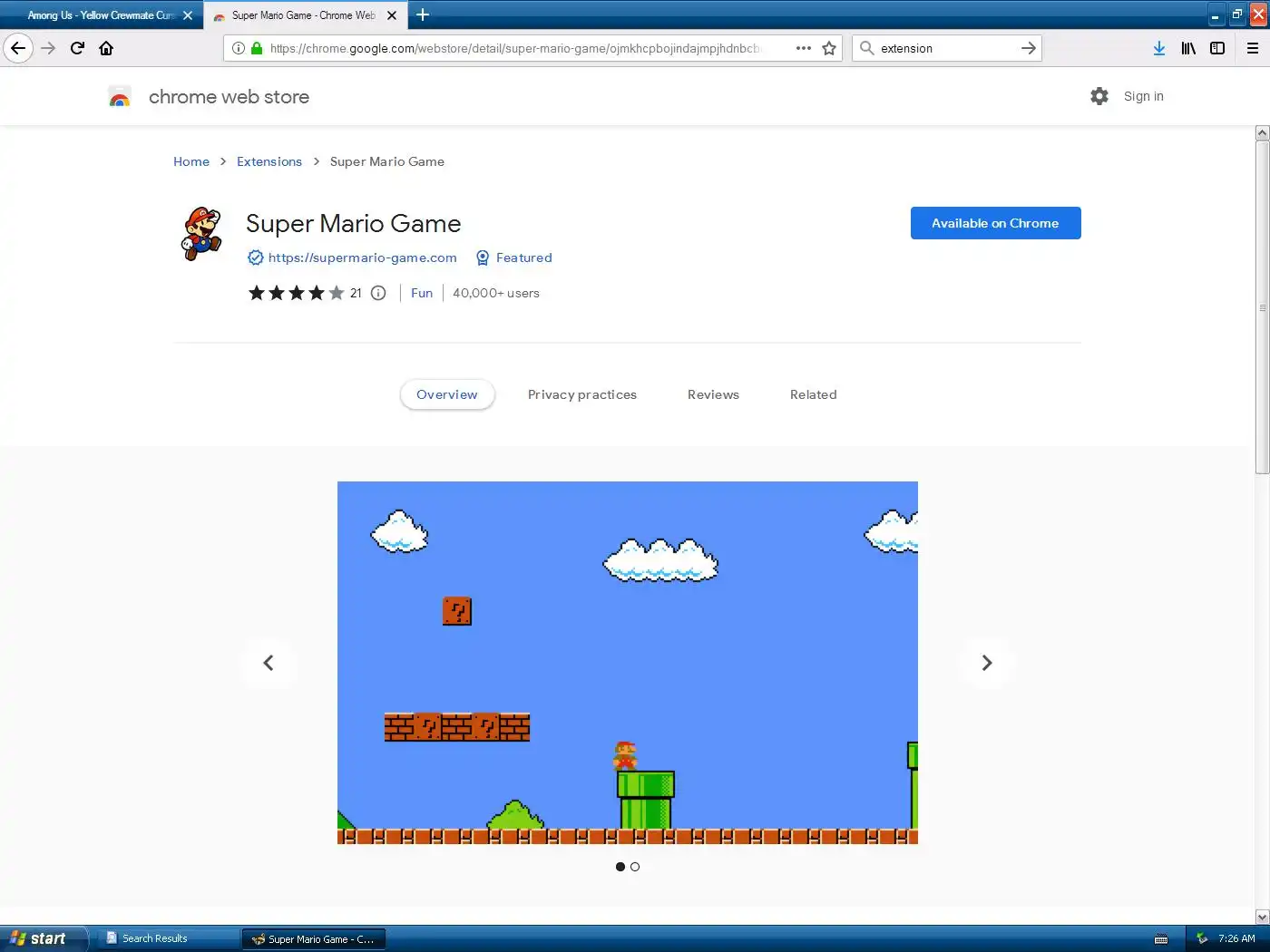Close the Super Mario Game tab
1270x952 pixels.
392,15
